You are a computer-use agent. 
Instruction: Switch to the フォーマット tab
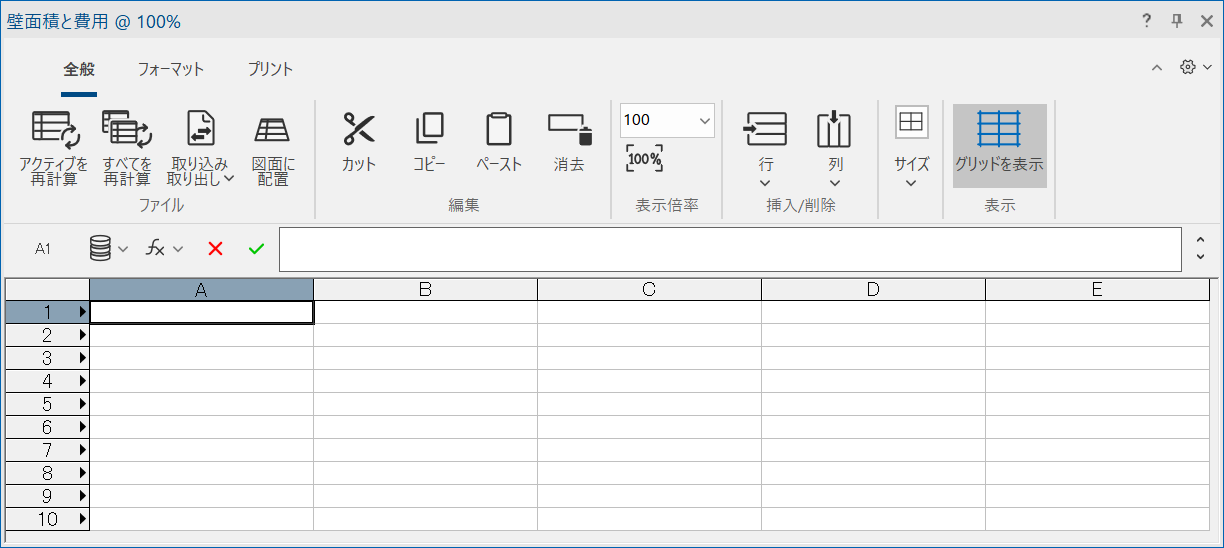[170, 69]
